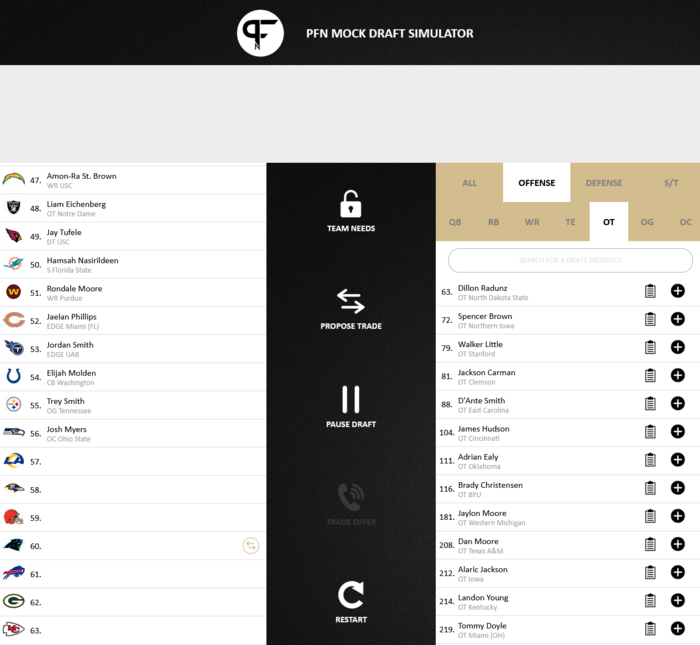Switch to the DEFENSE tab
The image size is (700, 645).
(603, 183)
